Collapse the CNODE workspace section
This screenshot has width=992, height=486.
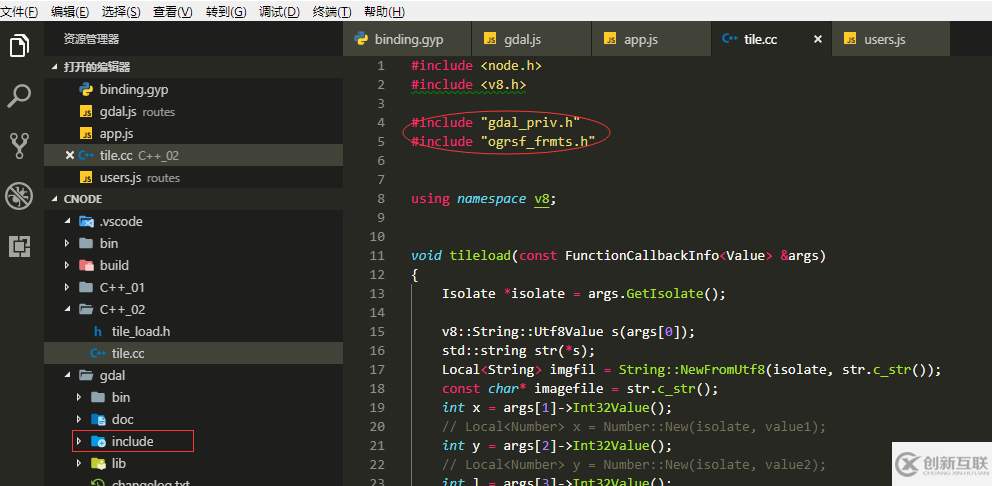click(x=55, y=199)
